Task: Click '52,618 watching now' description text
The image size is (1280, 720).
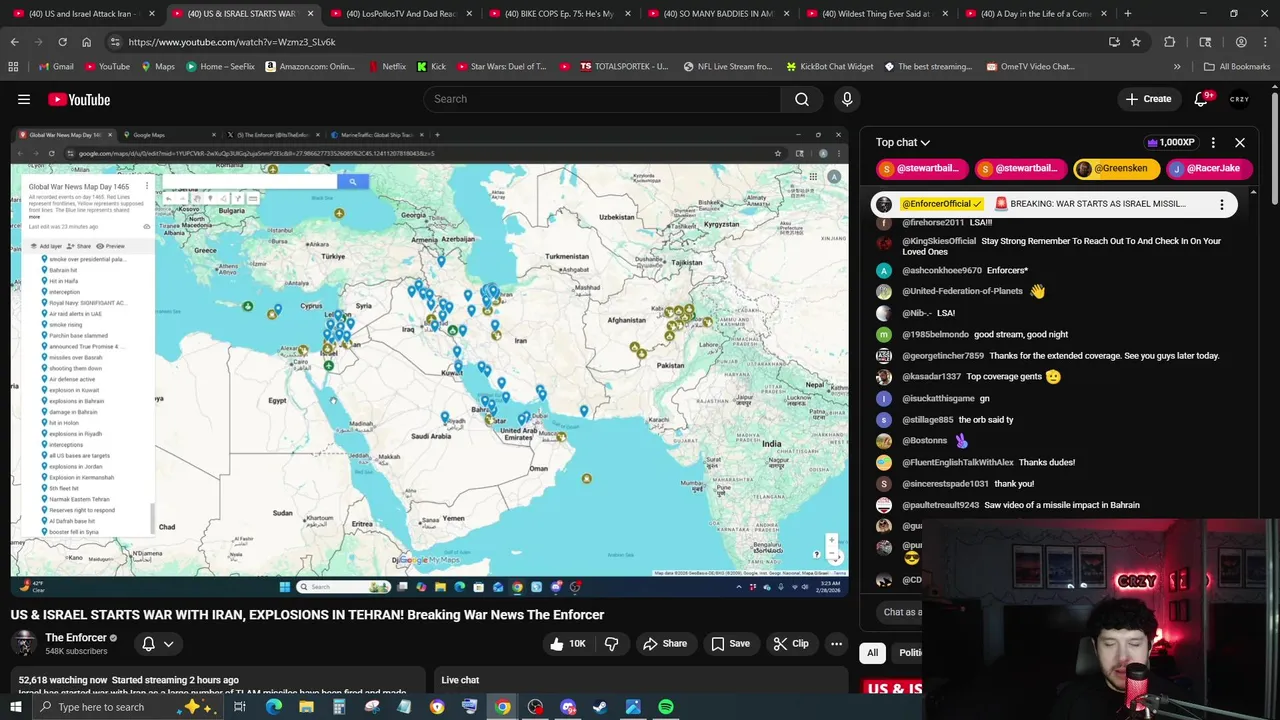Action: tap(63, 680)
